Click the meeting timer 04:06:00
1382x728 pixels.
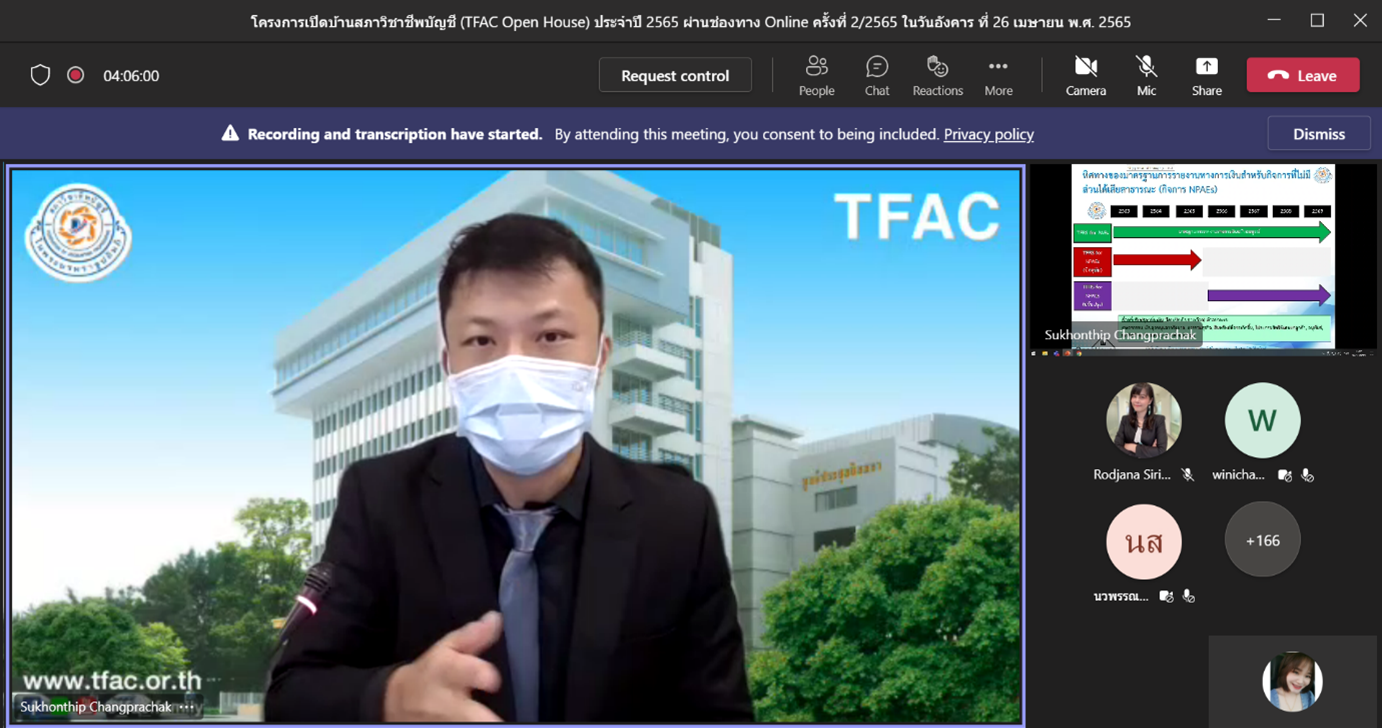[131, 76]
